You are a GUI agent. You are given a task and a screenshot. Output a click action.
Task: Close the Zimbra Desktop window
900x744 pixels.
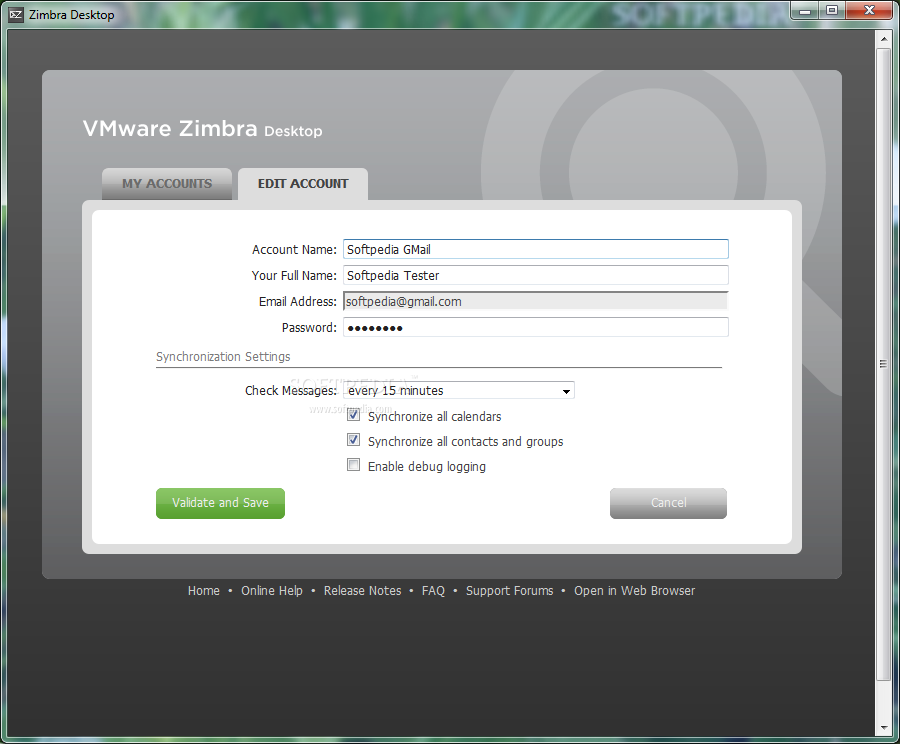869,10
